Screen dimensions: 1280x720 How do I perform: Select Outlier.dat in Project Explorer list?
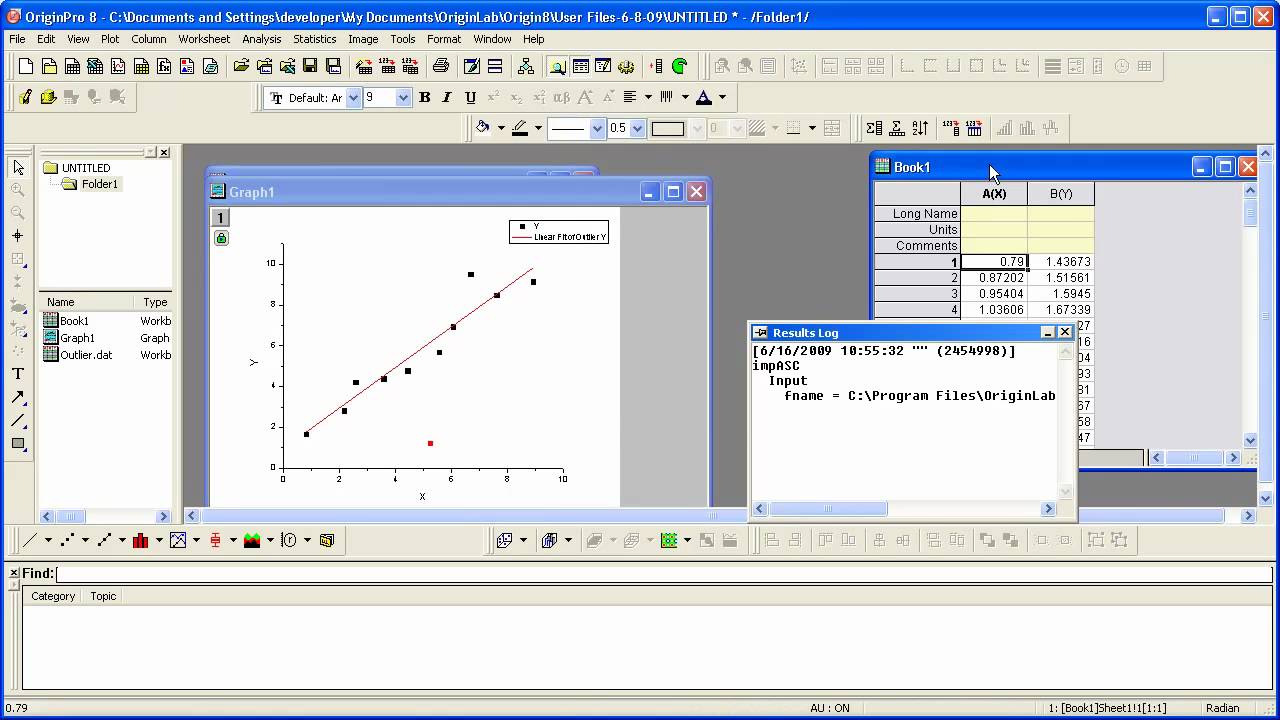coord(86,355)
